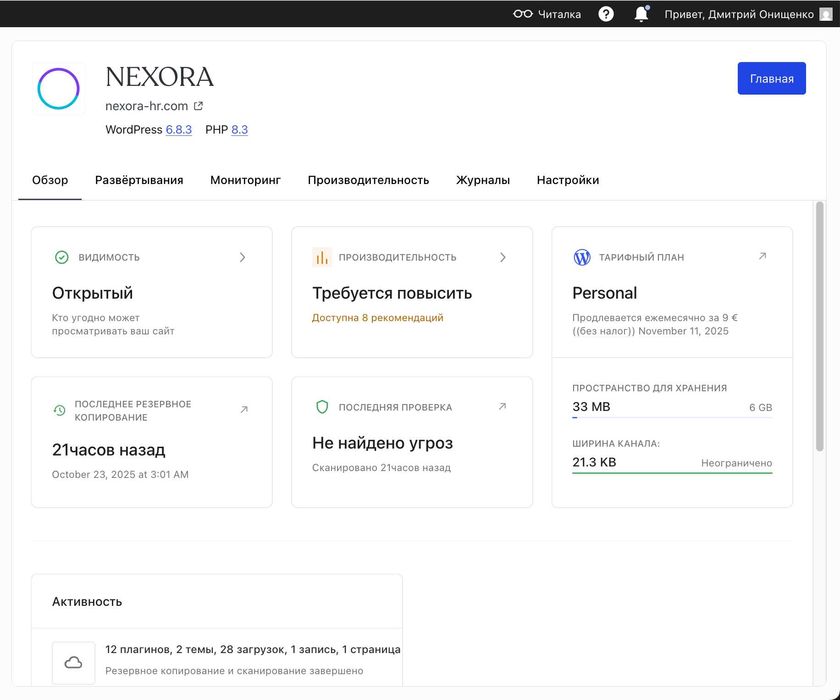
Task: Click 12 плагинов, 2 темы activity entry
Action: [x=253, y=650]
